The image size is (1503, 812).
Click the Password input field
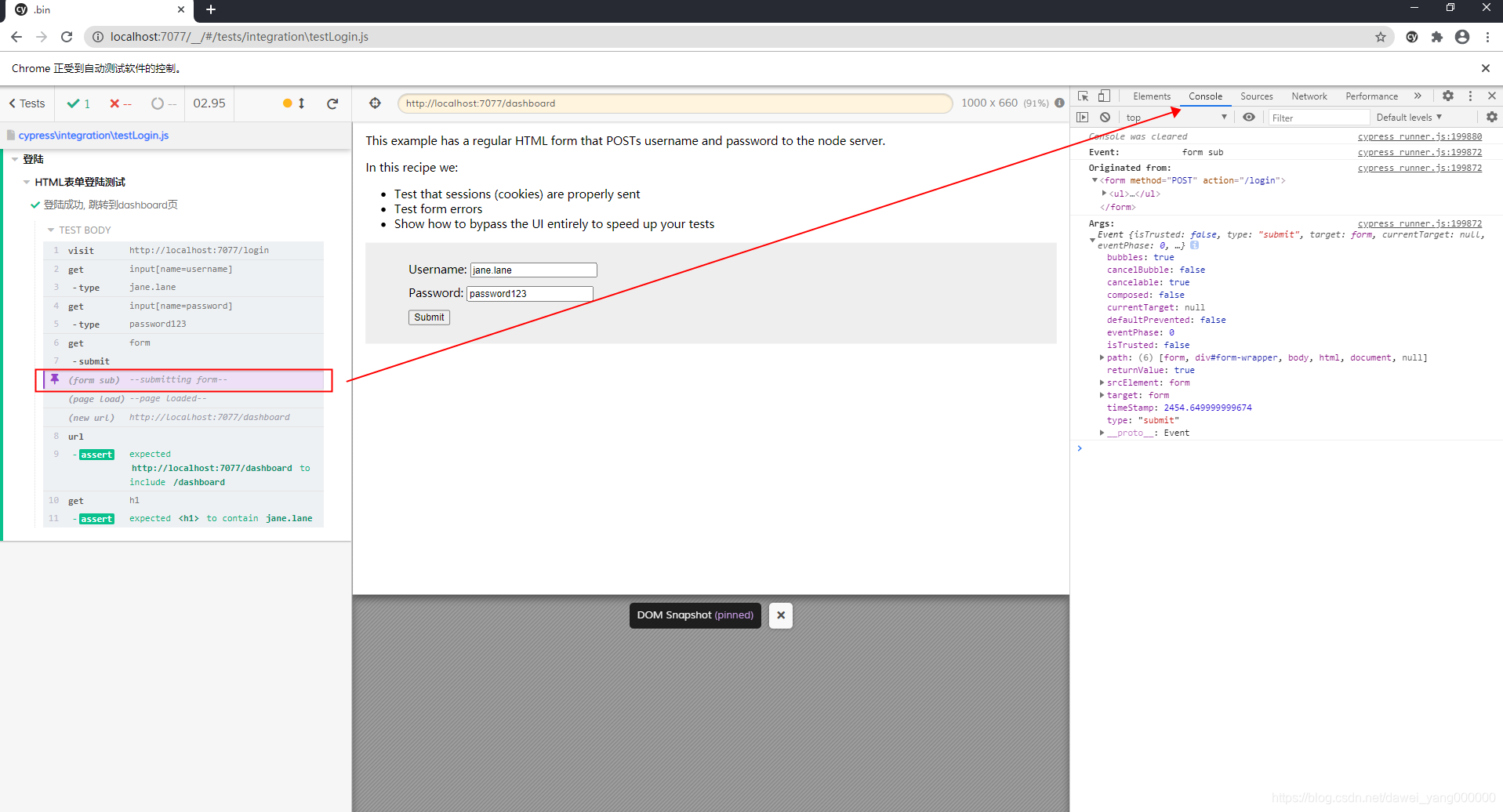(x=530, y=294)
